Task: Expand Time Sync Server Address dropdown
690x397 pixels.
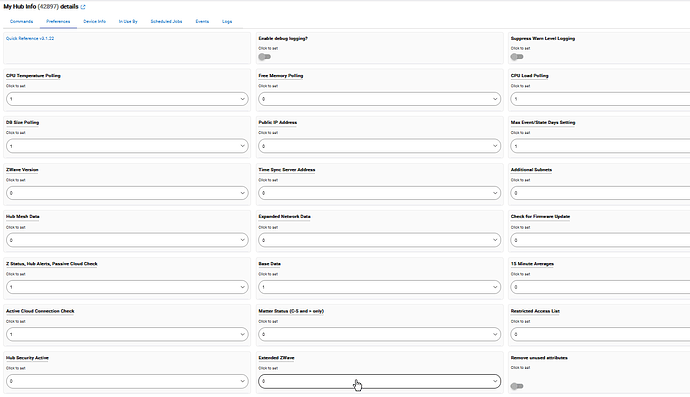Action: [x=379, y=193]
